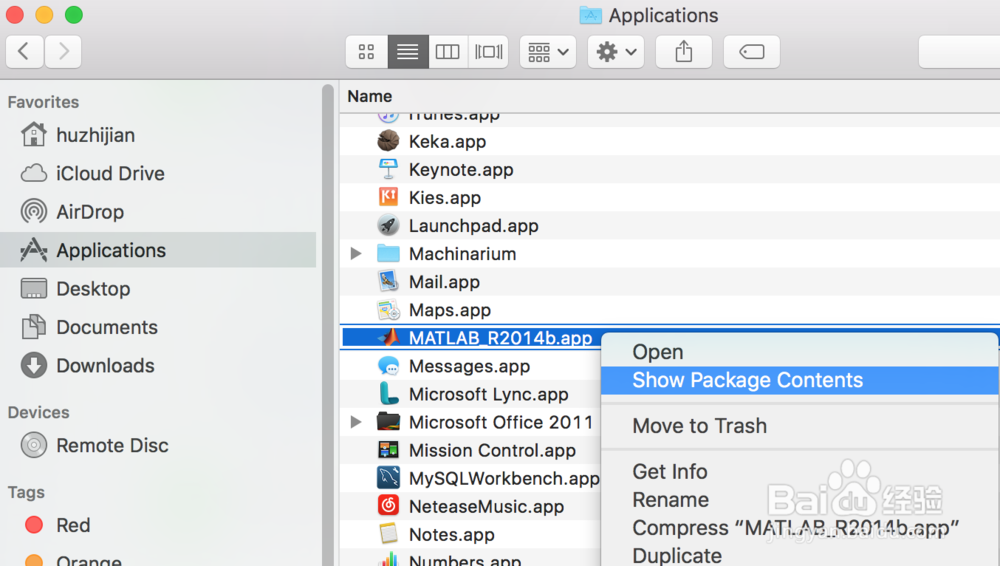Open the item arrangement dropdown
Screen dimensions: 1000x566
click(x=548, y=52)
